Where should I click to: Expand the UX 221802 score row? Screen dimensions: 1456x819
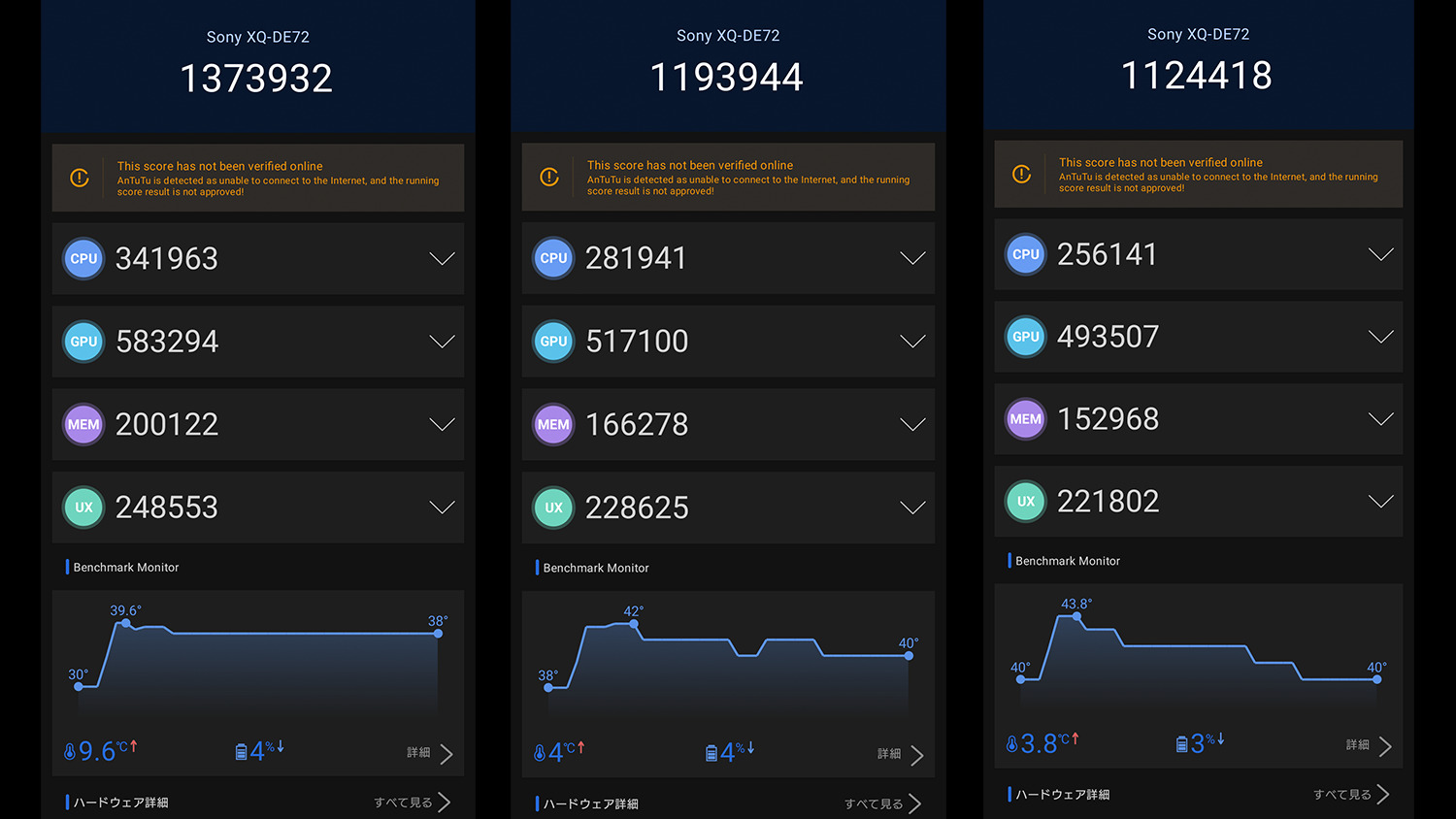coord(1380,502)
